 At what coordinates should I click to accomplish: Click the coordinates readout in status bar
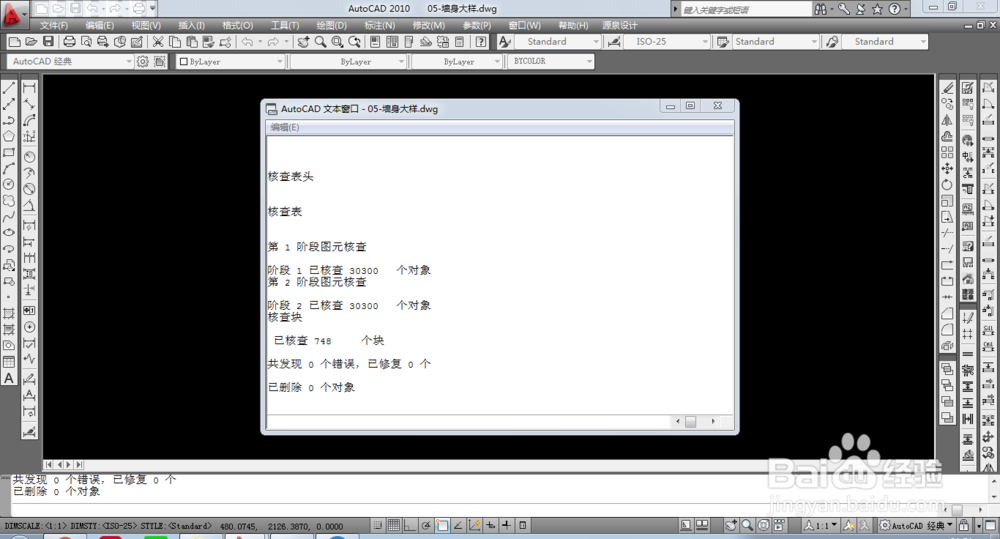click(282, 526)
